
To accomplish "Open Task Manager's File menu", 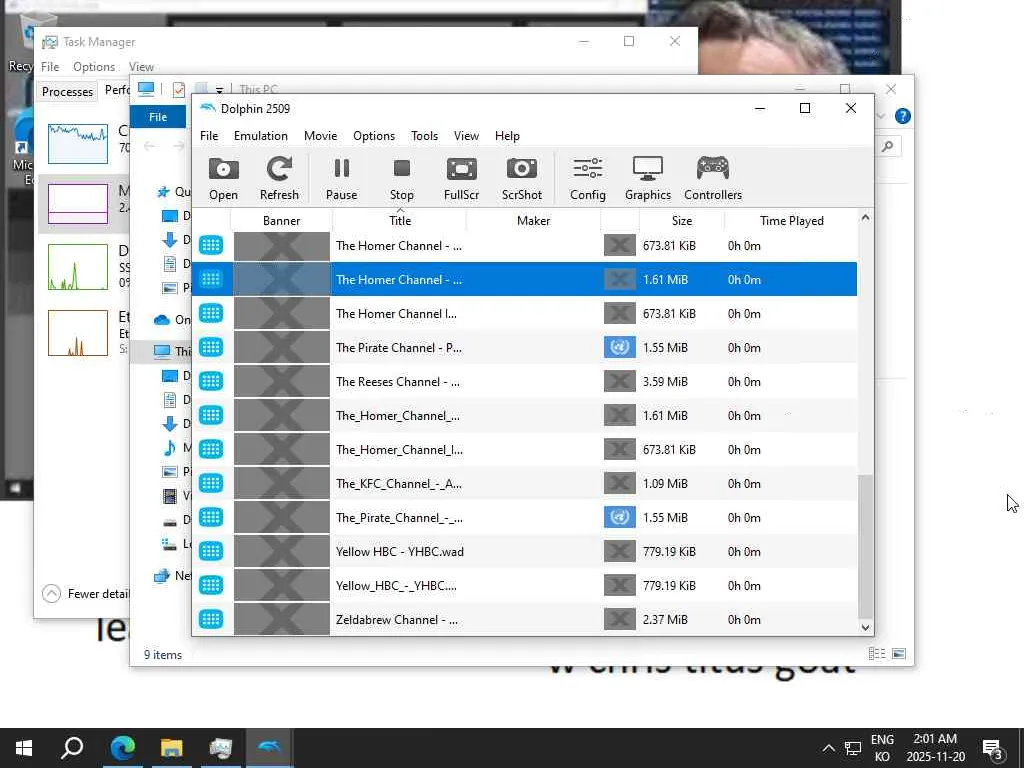I will point(50,67).
